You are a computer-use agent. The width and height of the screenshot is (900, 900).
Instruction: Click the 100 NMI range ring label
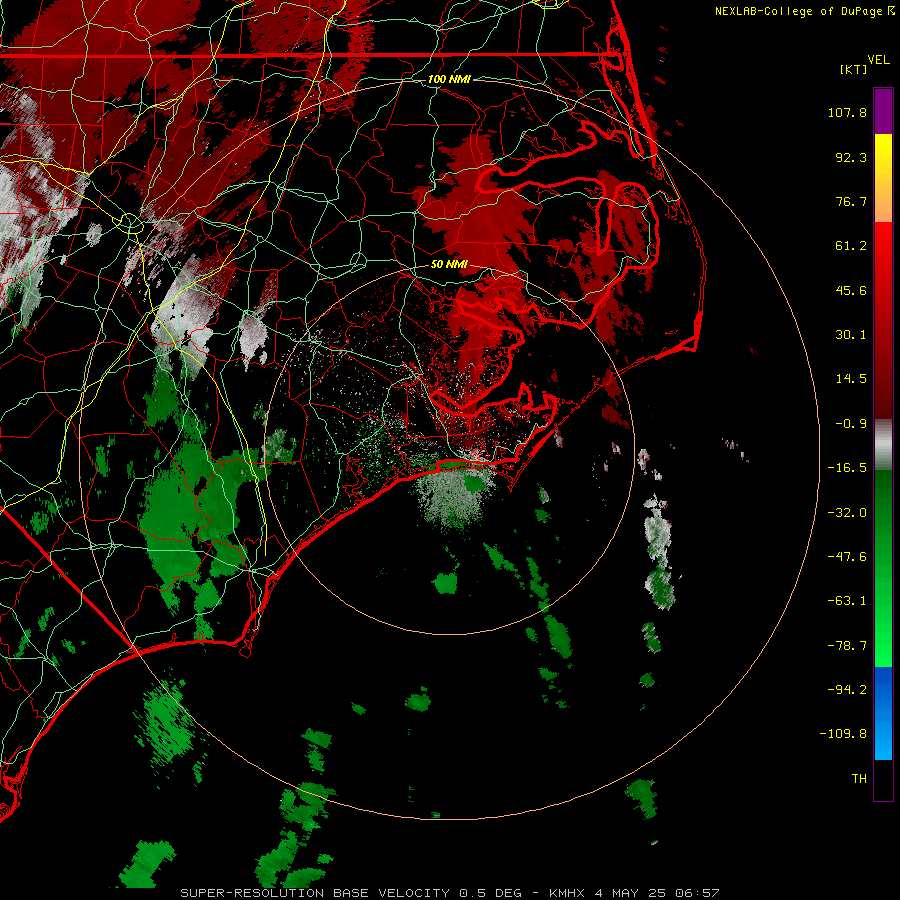coord(449,79)
